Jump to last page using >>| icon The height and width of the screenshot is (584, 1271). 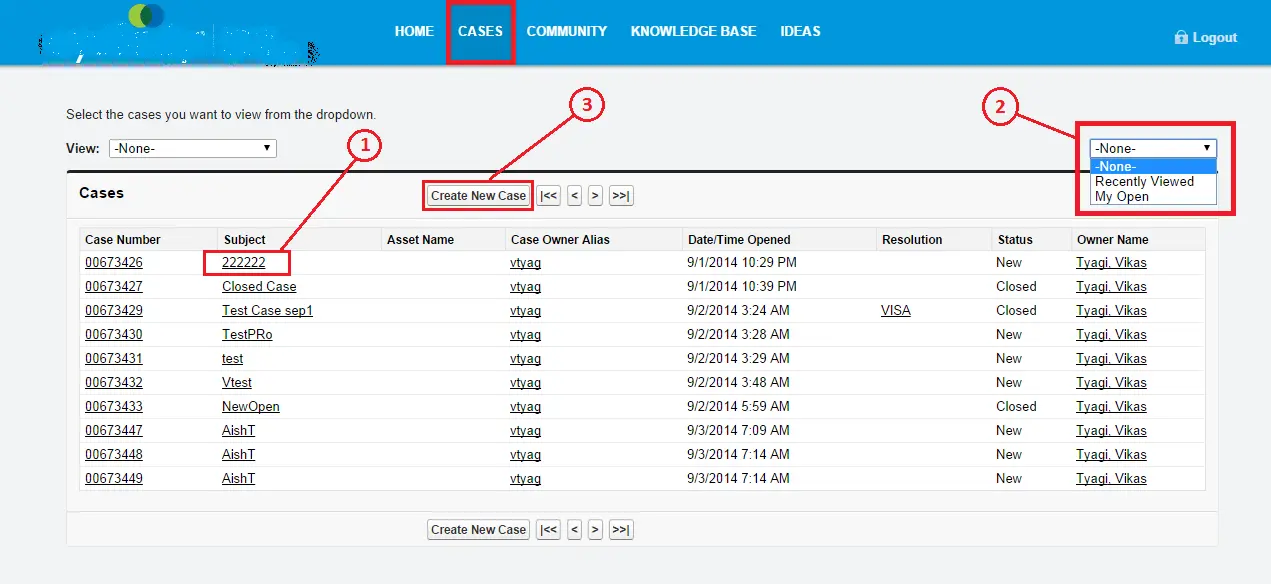tap(620, 195)
